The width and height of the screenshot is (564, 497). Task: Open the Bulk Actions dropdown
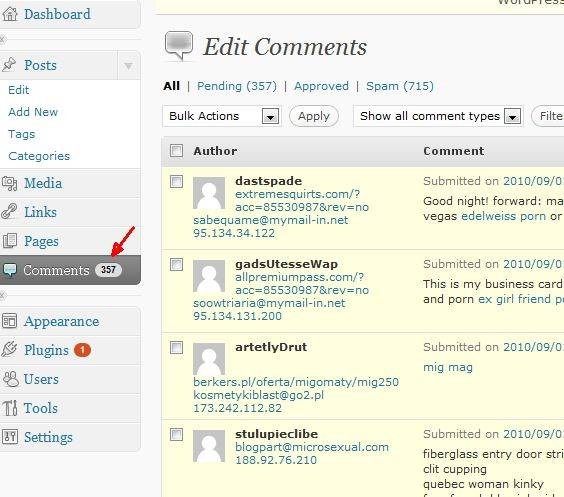[x=222, y=116]
